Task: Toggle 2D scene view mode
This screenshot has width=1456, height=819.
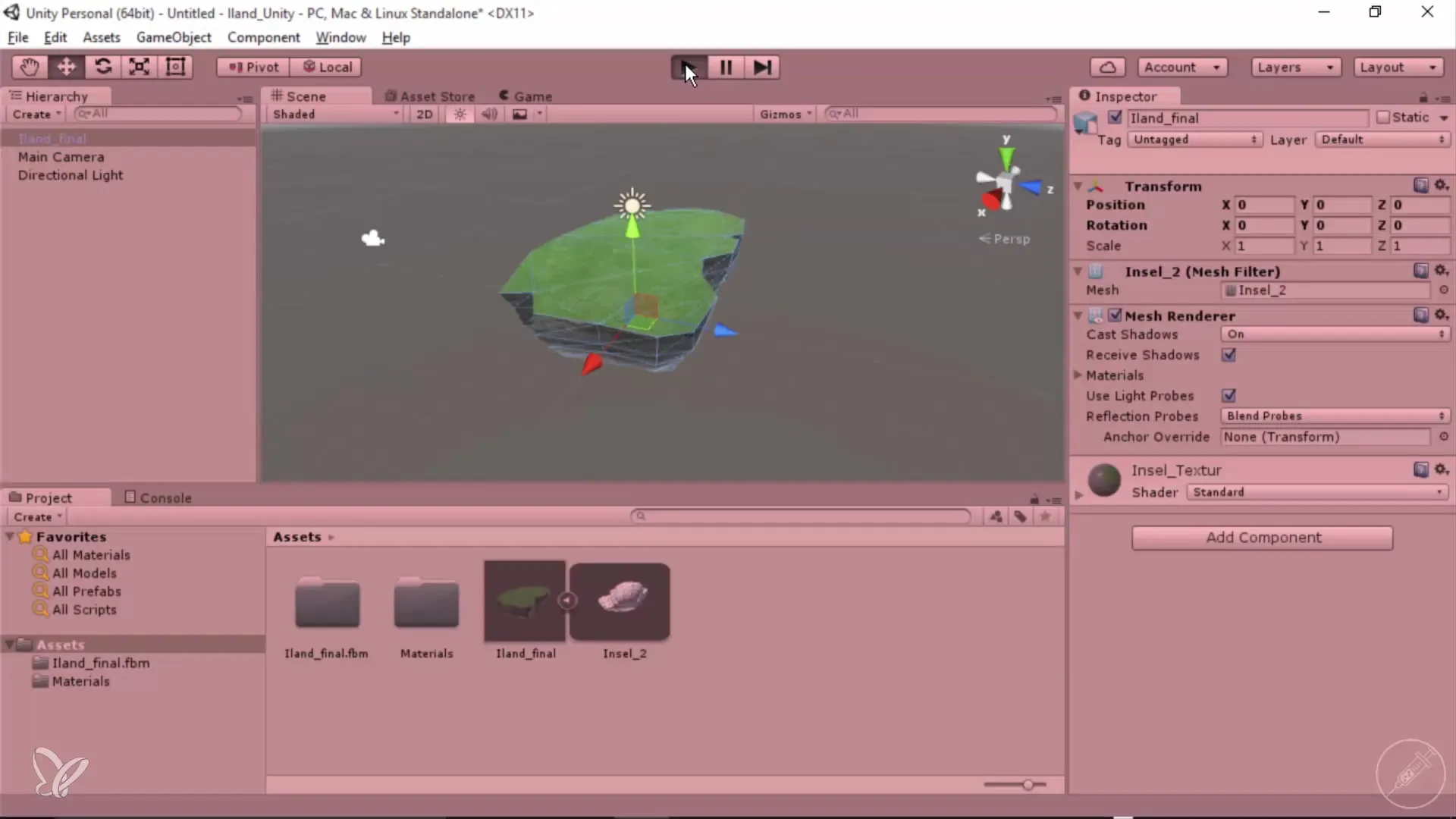Action: point(425,114)
